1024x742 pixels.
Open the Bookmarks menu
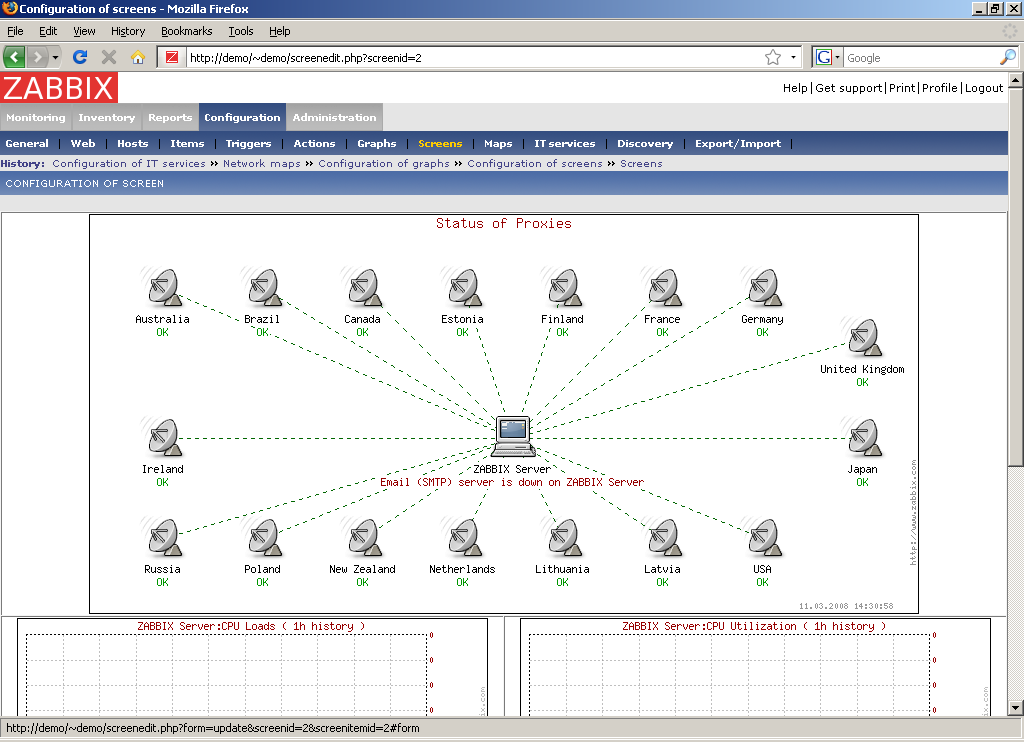click(187, 31)
